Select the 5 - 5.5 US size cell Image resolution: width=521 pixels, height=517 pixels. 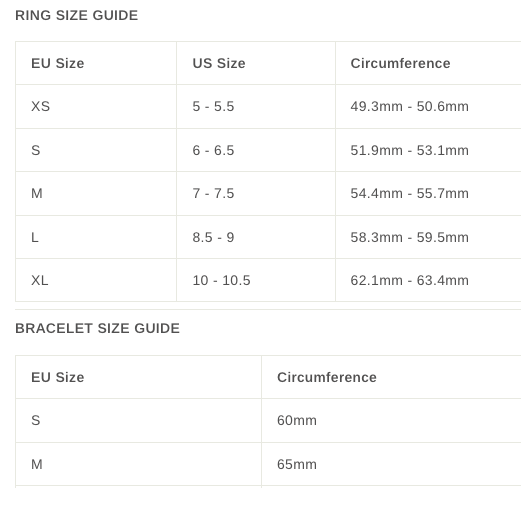[x=256, y=106]
